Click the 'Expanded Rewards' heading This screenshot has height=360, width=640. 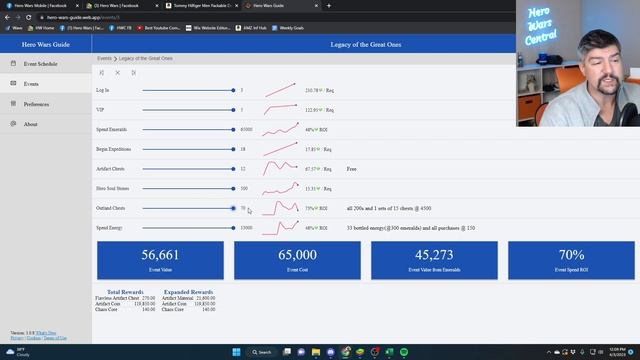point(188,292)
